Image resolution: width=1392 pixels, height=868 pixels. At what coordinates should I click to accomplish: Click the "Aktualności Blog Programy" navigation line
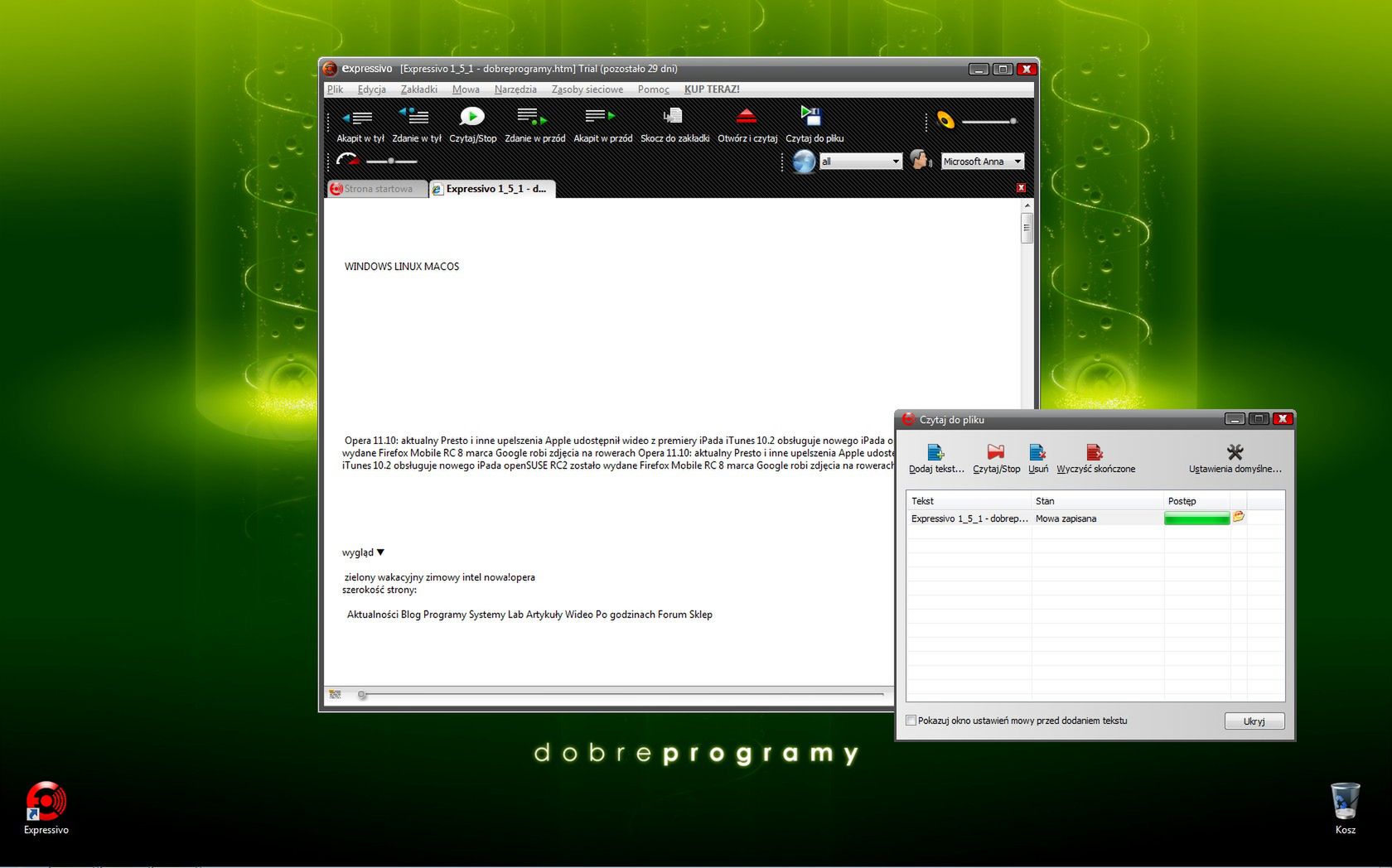(x=529, y=615)
